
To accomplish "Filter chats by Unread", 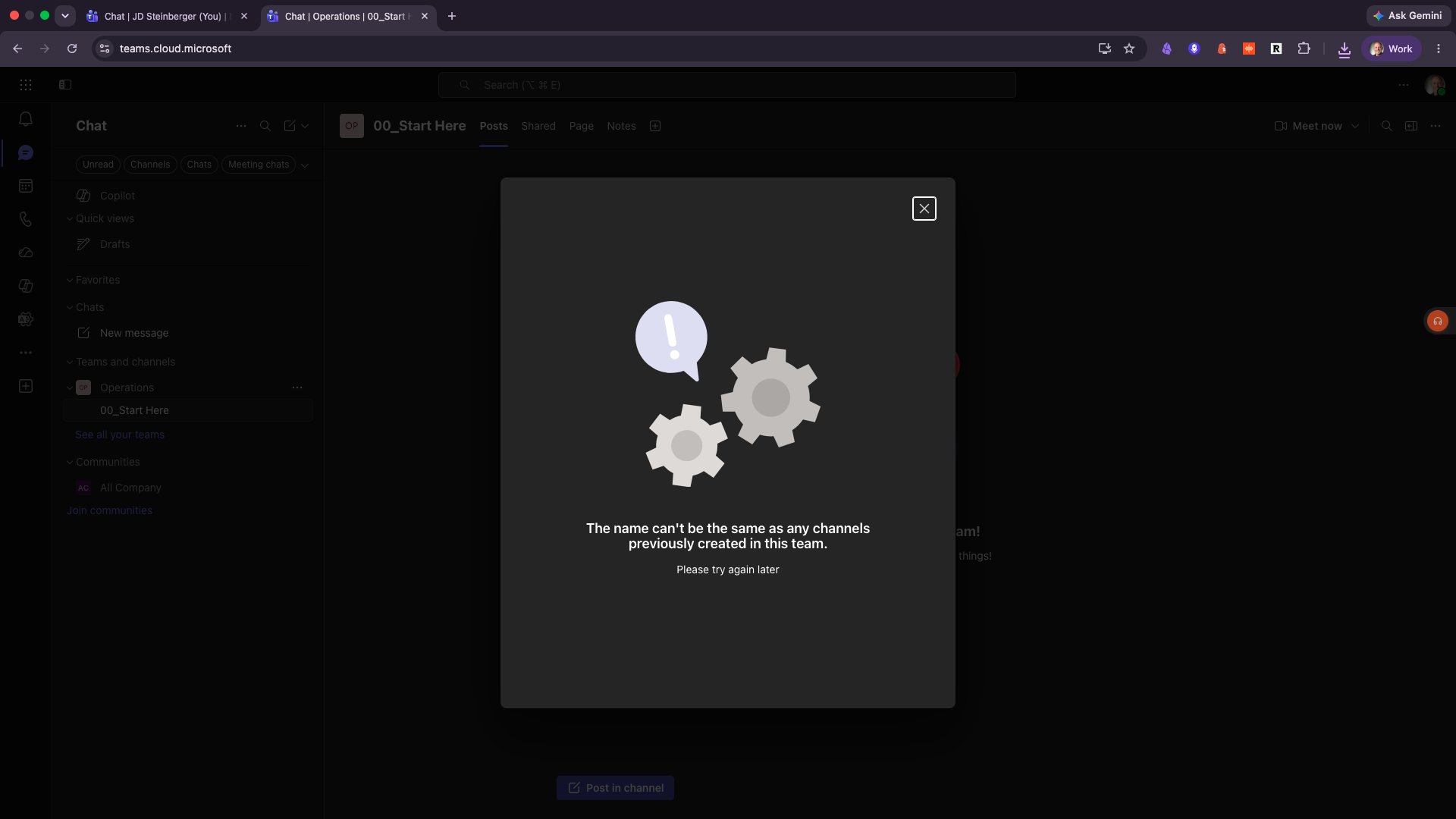I will point(98,165).
